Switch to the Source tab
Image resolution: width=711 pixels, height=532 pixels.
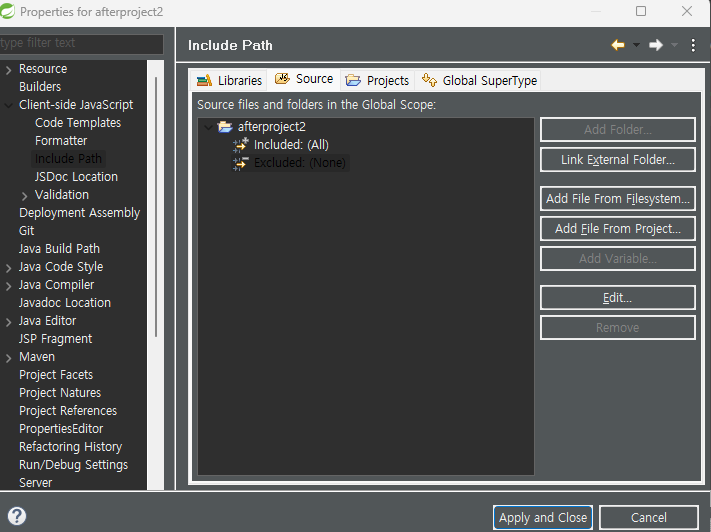(304, 79)
